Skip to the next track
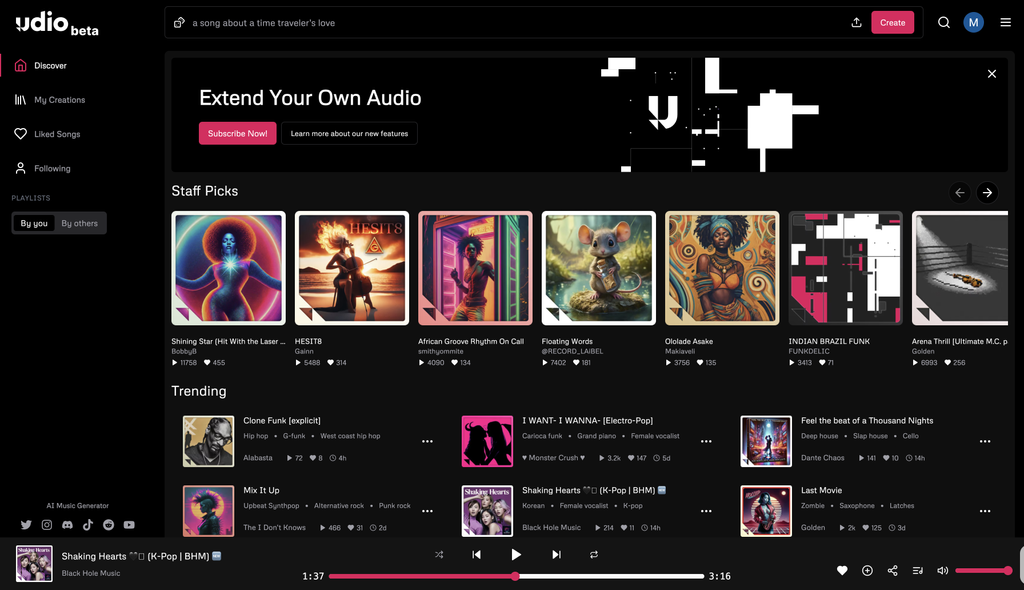1024x590 pixels. 556,555
